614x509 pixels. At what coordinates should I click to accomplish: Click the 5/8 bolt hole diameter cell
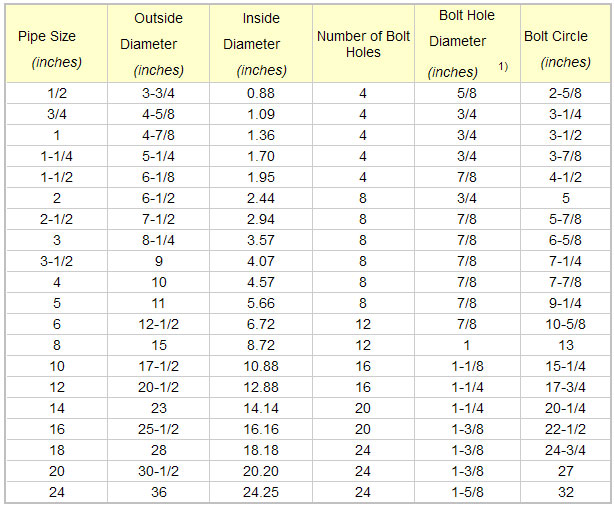467,95
